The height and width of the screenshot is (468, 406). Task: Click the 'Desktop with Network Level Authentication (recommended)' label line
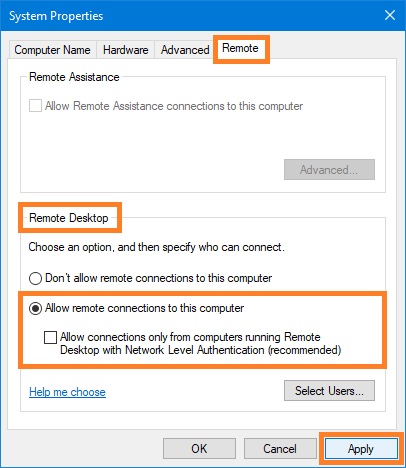pos(201,350)
